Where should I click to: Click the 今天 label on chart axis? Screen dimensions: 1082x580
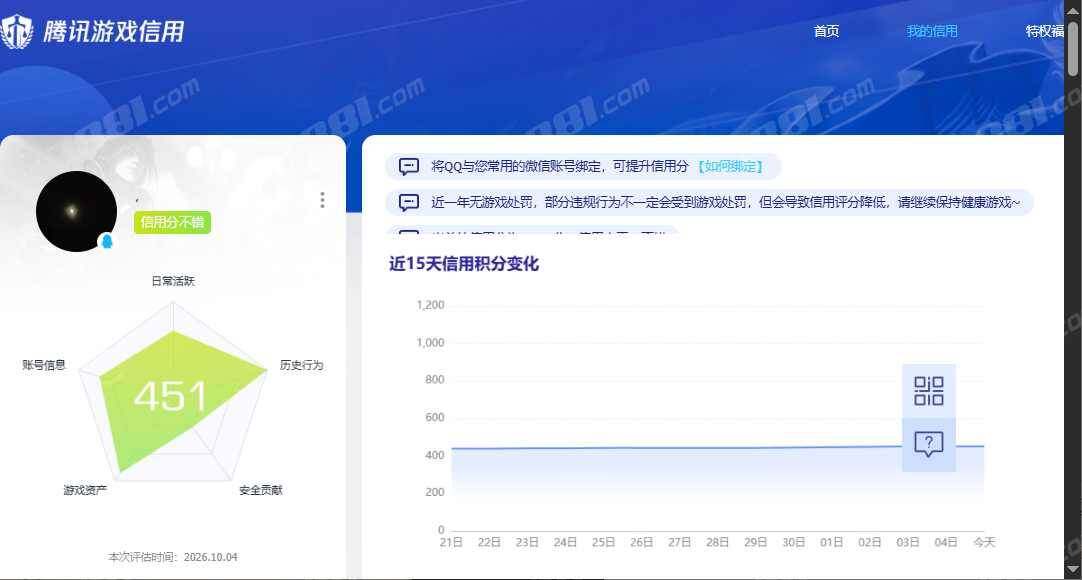tap(984, 542)
